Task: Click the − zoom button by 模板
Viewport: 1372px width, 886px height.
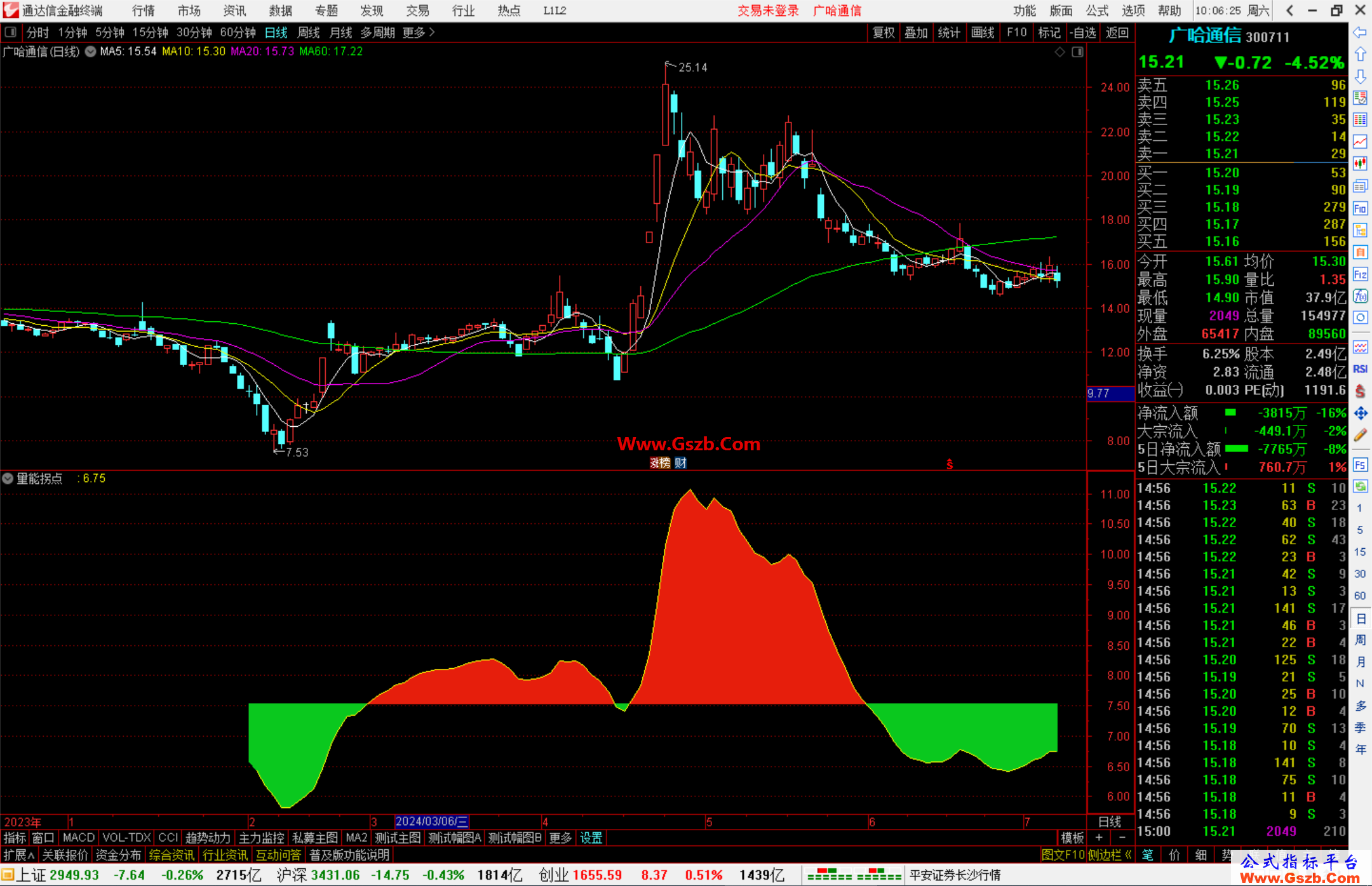Action: [x=1122, y=838]
